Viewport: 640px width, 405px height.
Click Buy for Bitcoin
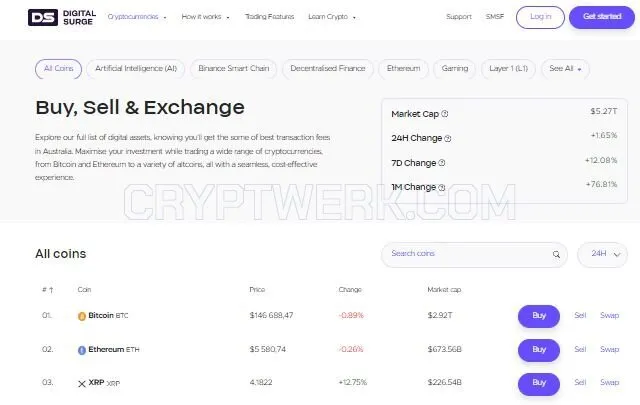pyautogui.click(x=539, y=316)
